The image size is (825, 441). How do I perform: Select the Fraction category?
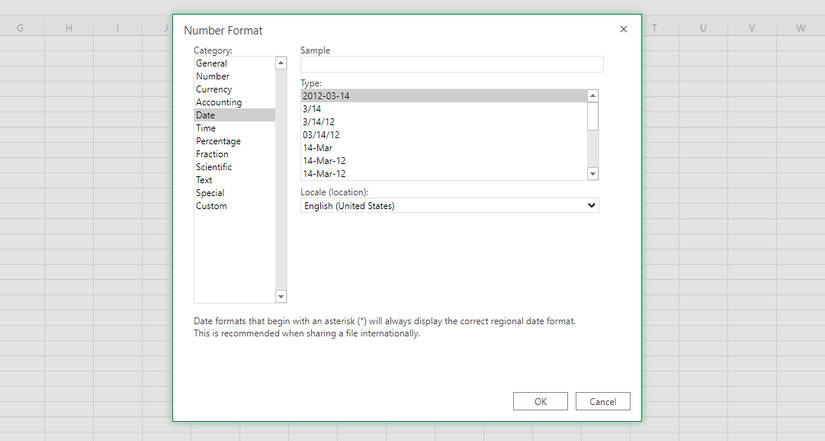click(212, 154)
